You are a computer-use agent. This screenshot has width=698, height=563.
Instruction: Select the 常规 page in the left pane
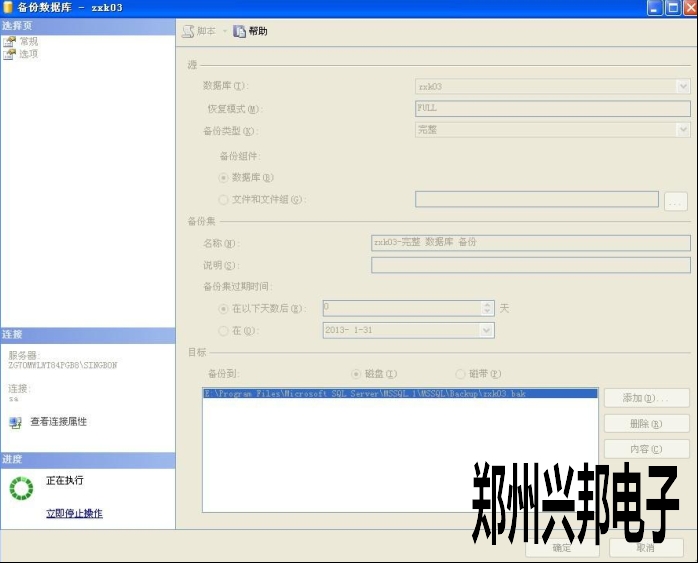point(10,42)
